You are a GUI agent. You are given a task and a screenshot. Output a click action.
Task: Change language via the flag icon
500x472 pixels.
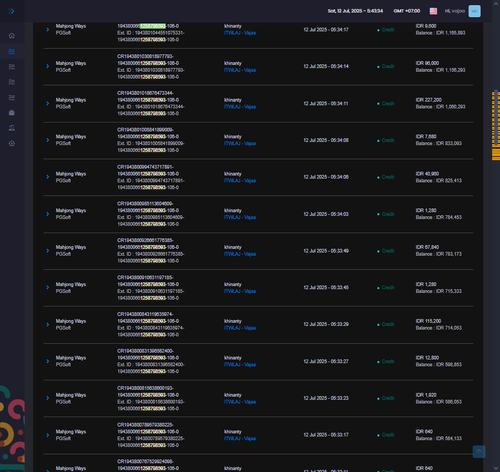pyautogui.click(x=433, y=11)
